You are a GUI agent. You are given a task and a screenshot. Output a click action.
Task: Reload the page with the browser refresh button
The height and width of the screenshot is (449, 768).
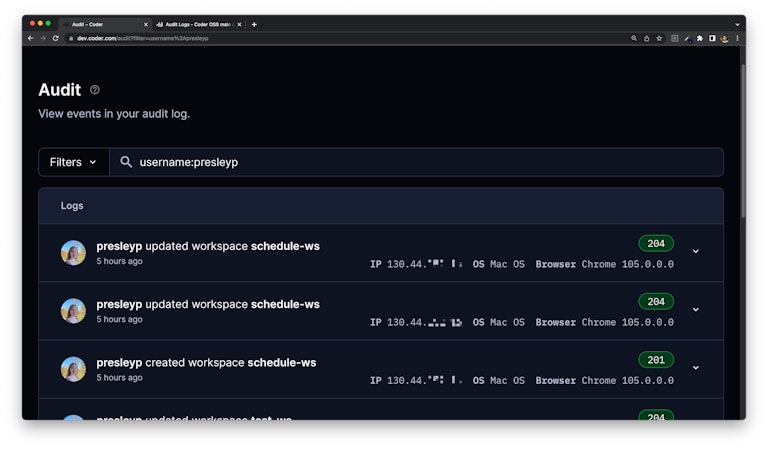coord(55,38)
